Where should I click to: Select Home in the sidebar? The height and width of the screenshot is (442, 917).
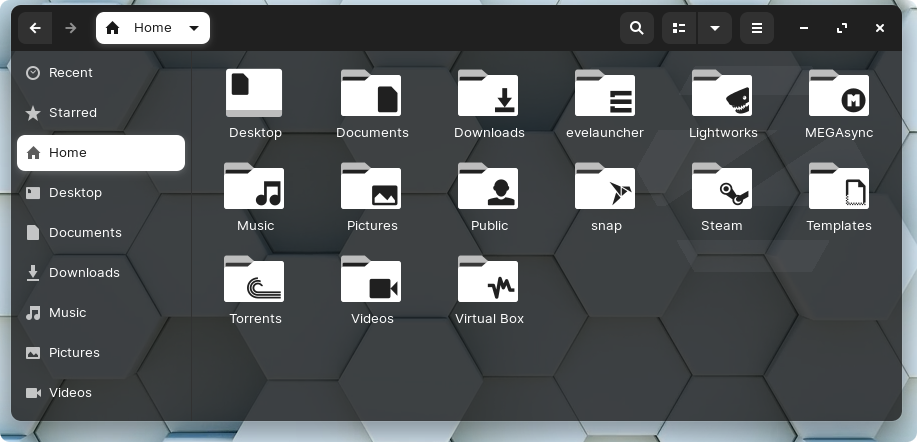[101, 153]
